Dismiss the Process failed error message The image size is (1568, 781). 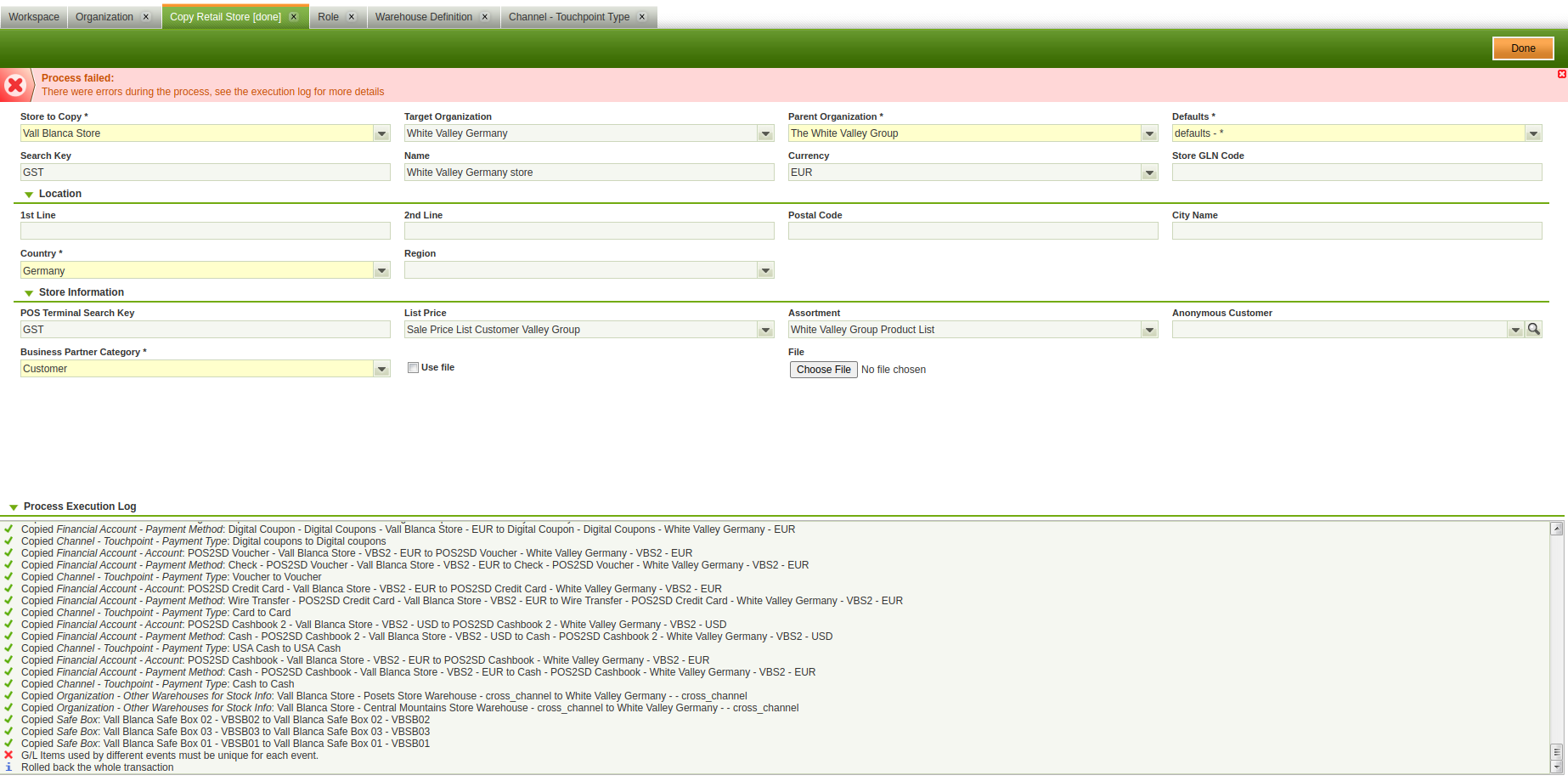pyautogui.click(x=1561, y=75)
